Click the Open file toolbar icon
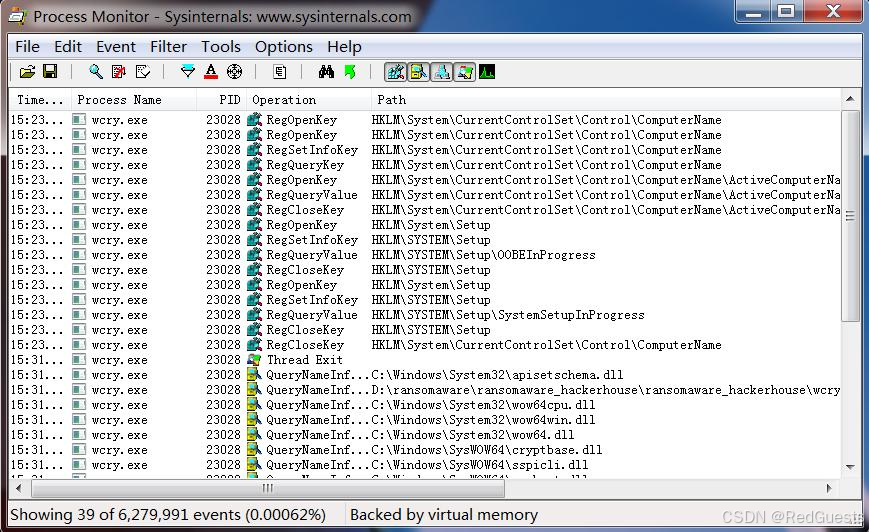 pyautogui.click(x=27, y=71)
